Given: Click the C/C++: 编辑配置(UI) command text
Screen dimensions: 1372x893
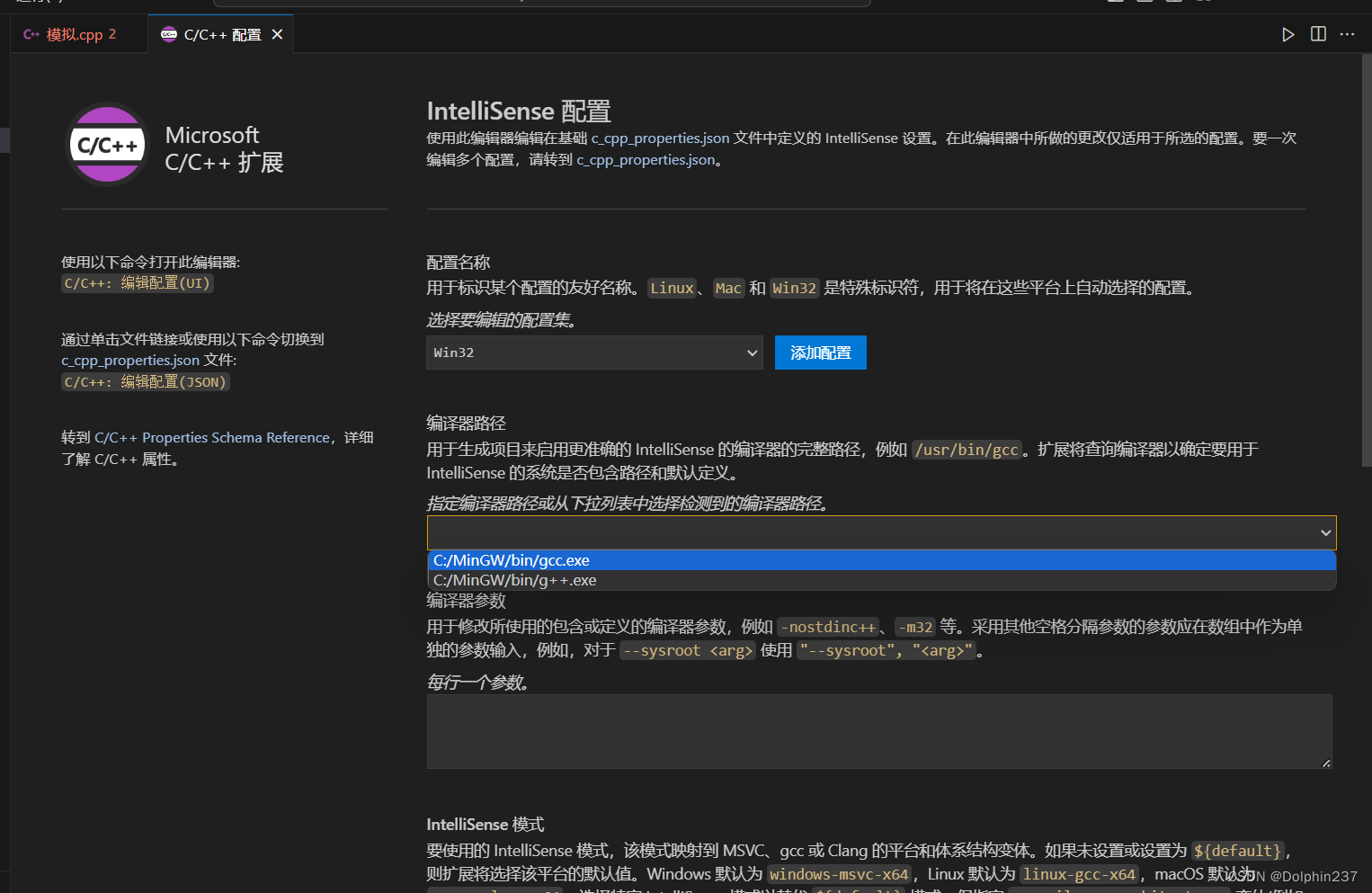Looking at the screenshot, I should click(137, 283).
